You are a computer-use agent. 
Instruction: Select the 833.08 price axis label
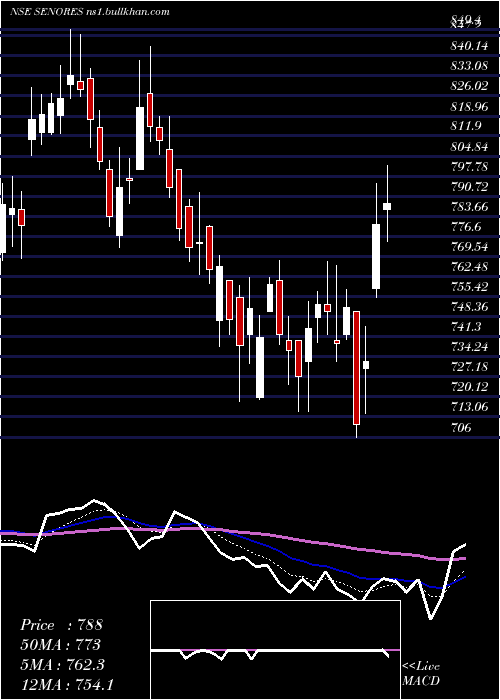coord(467,66)
